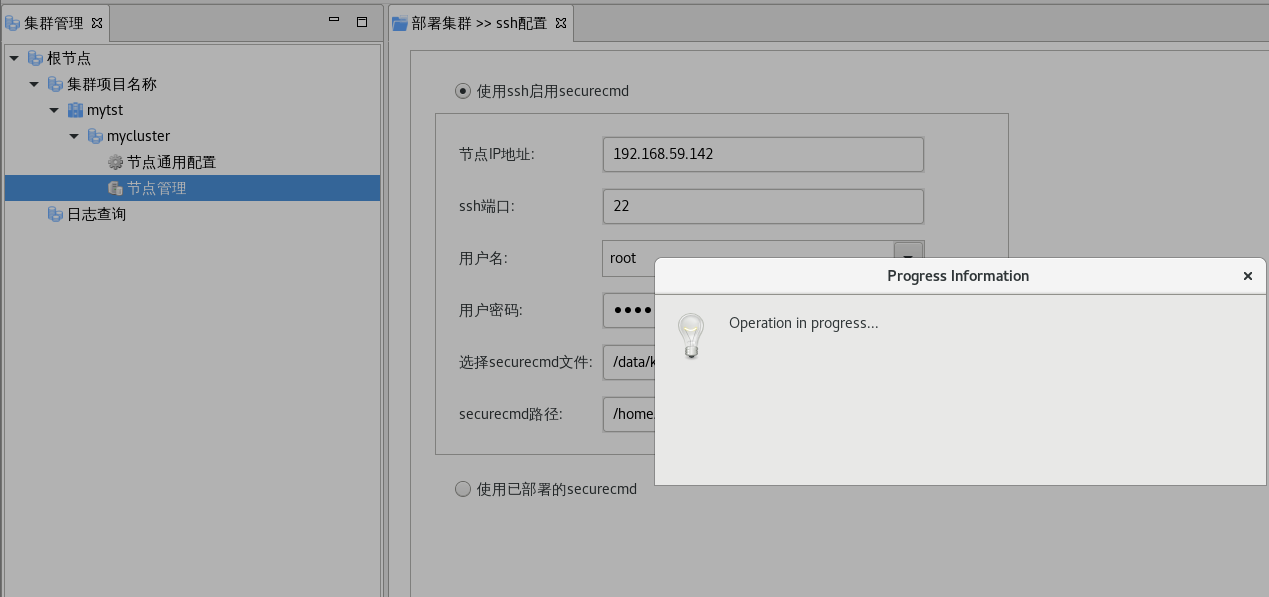Viewport: 1269px width, 597px height.
Task: Click the 节点IP地址 input field
Action: click(x=762, y=154)
